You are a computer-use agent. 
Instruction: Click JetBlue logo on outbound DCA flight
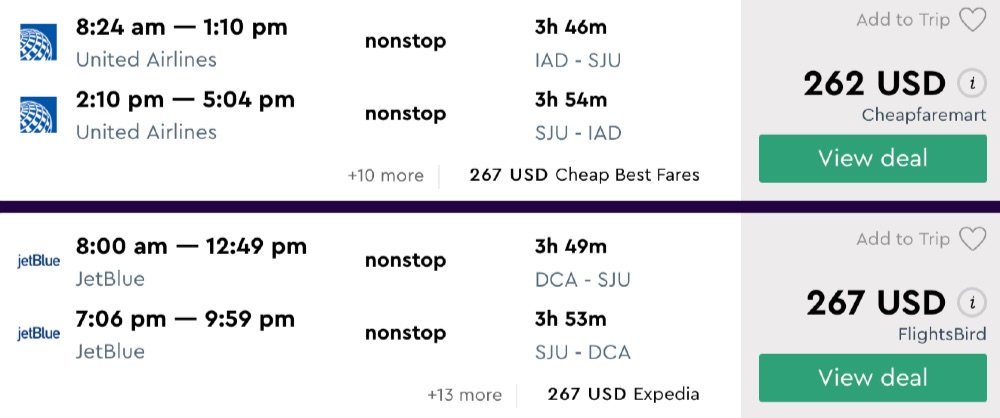pos(39,261)
